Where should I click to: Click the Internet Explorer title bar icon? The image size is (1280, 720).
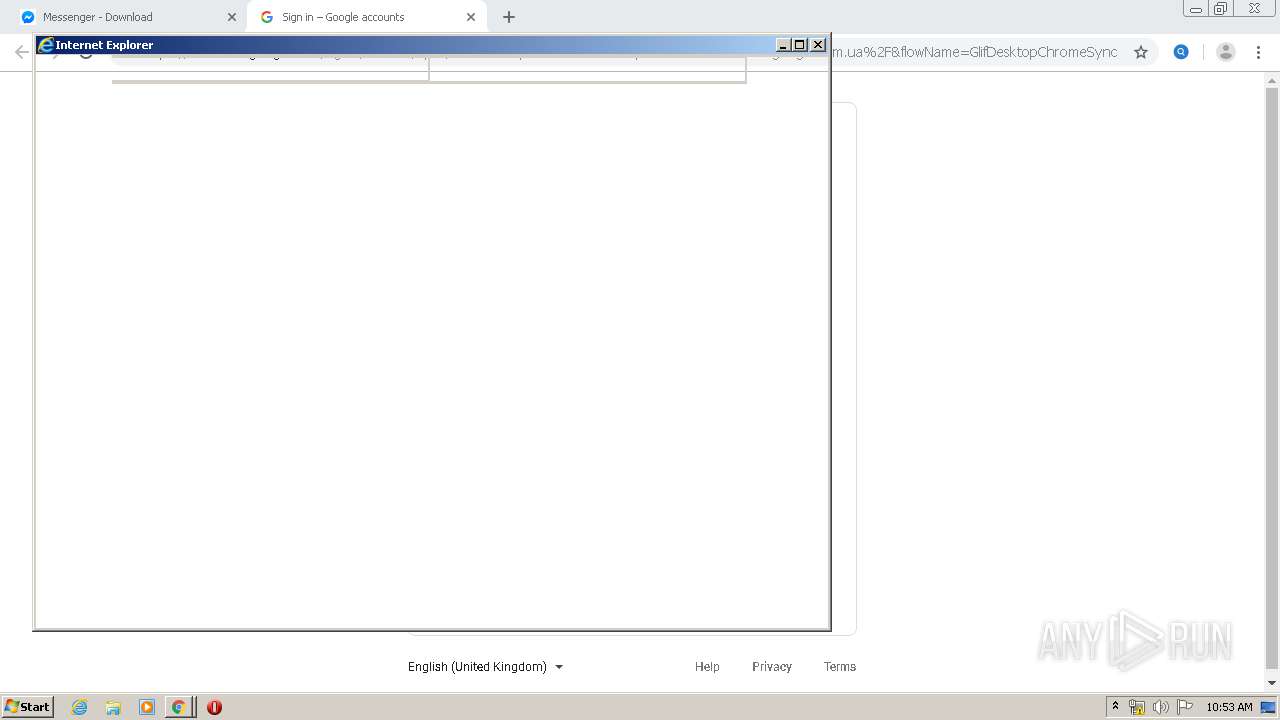point(45,45)
